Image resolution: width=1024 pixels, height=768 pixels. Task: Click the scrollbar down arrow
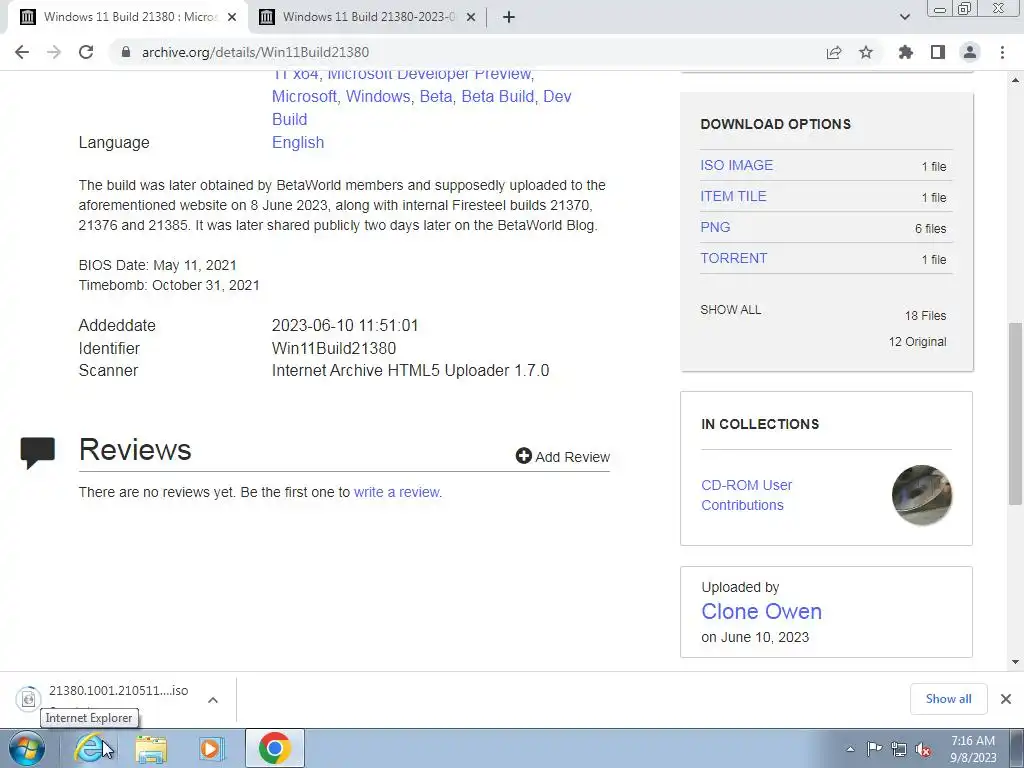click(1015, 662)
